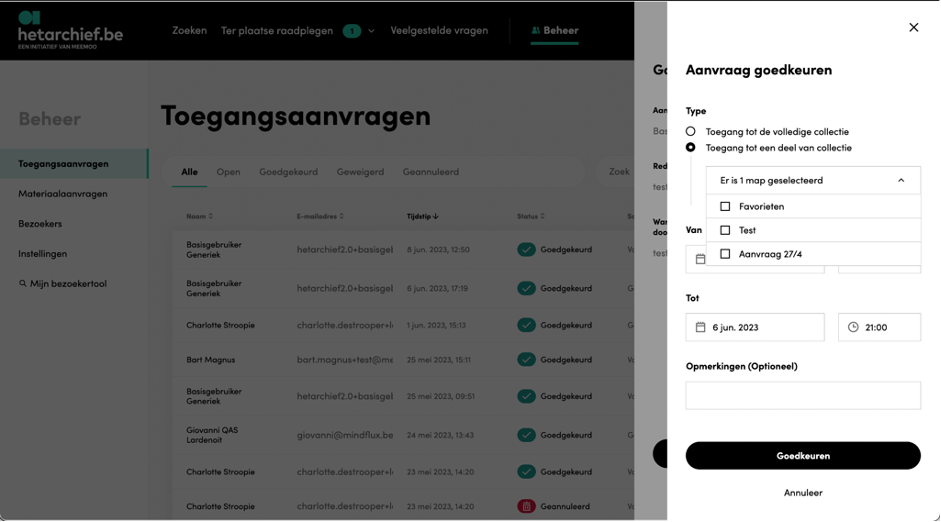Click email bart.magnus+test@me
The image size is (941, 522).
click(x=345, y=360)
